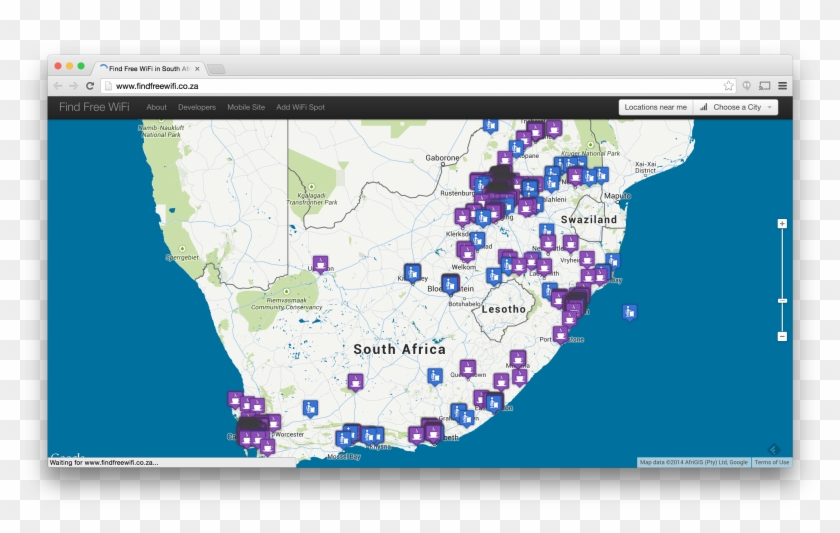Screen dimensions: 840x533
Task: Go back with the browser back arrow
Action: tap(58, 86)
